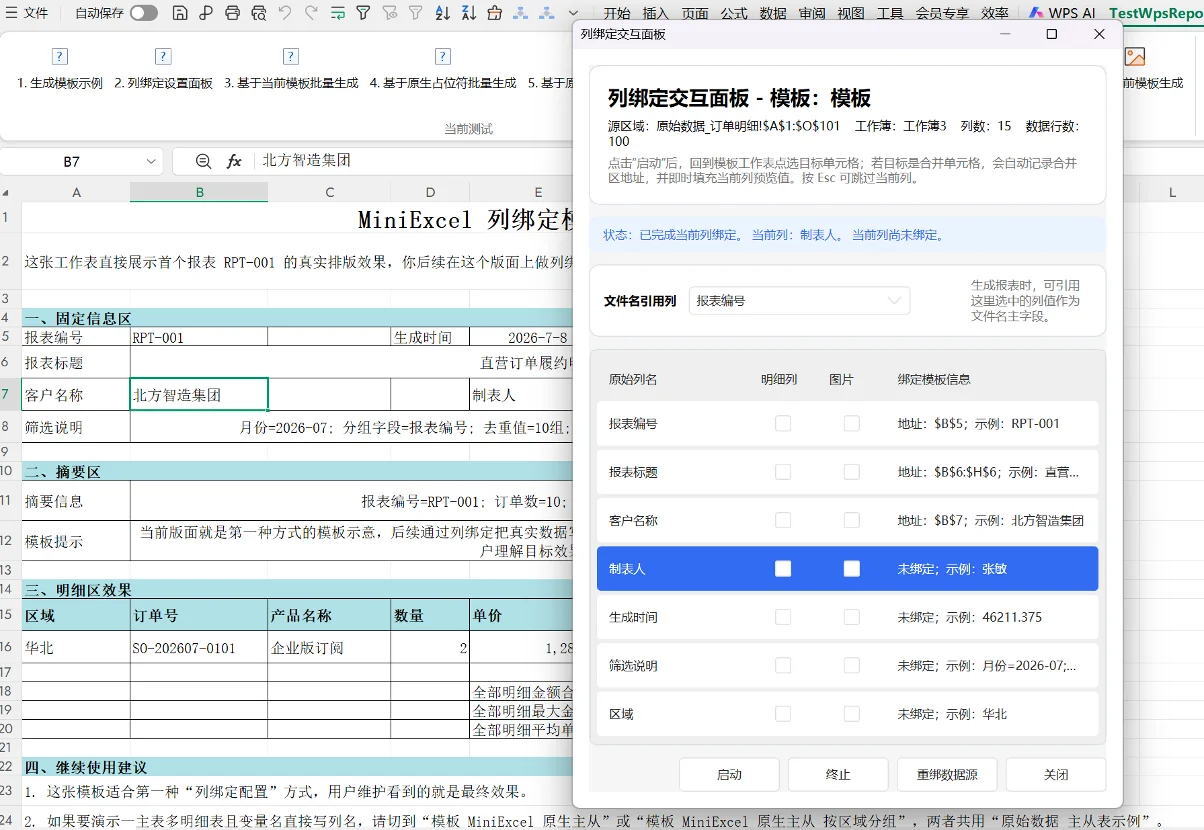This screenshot has height=830, width=1204.
Task: Expand the quick toolbar overflow chevron
Action: (x=573, y=13)
